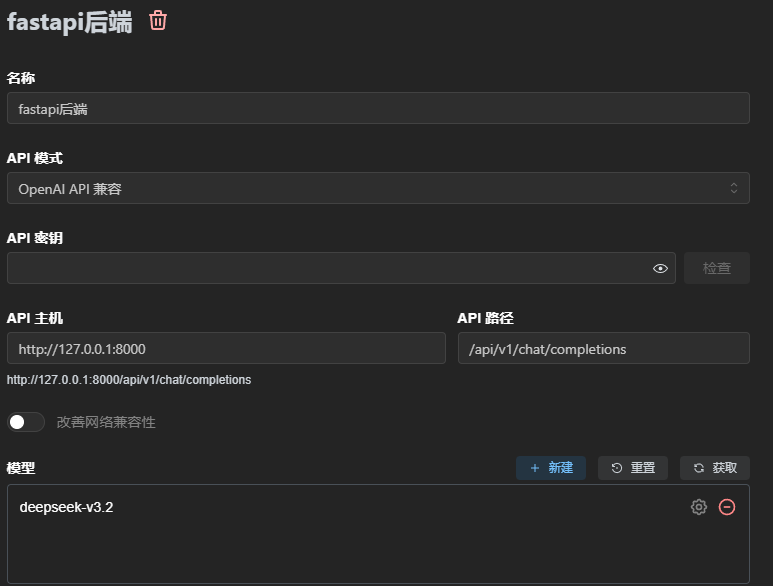Click the 新建 button to add model
Image resolution: width=773 pixels, height=586 pixels.
point(551,468)
